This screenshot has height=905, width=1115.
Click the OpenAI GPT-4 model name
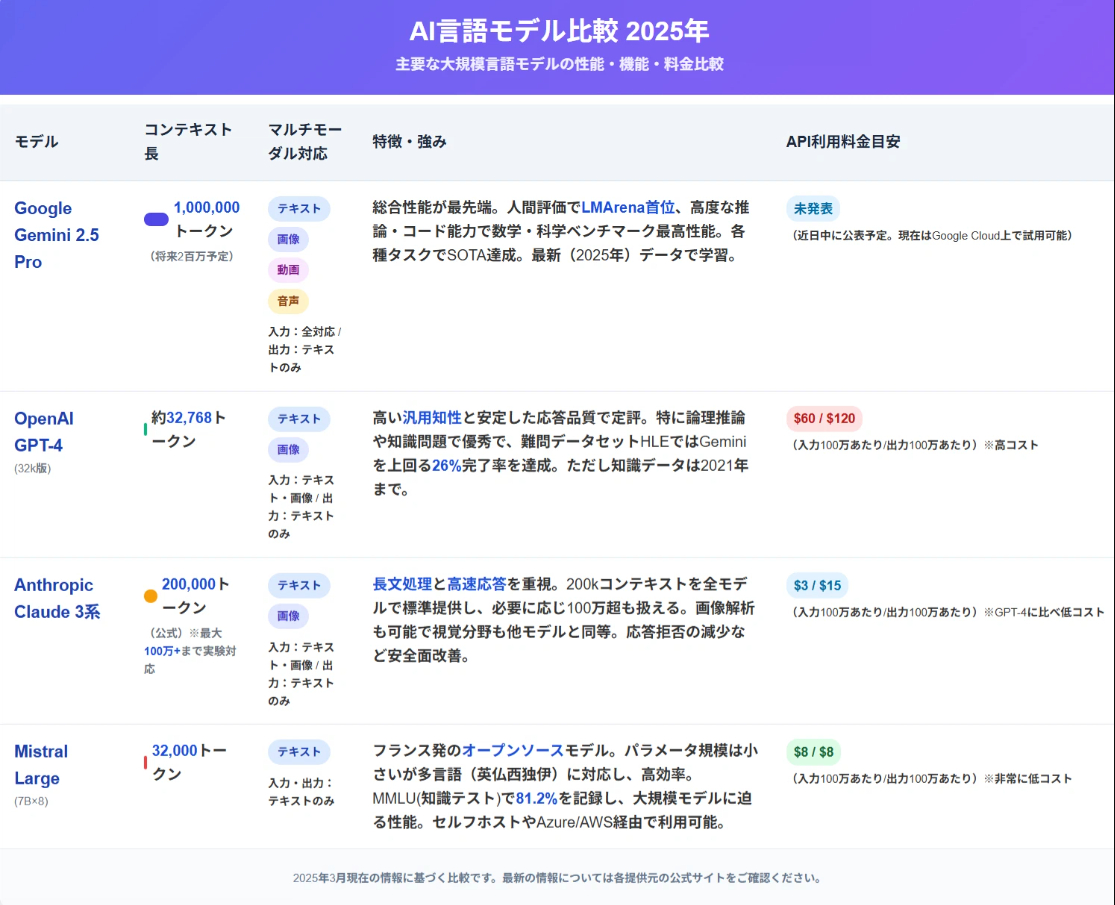point(43,432)
